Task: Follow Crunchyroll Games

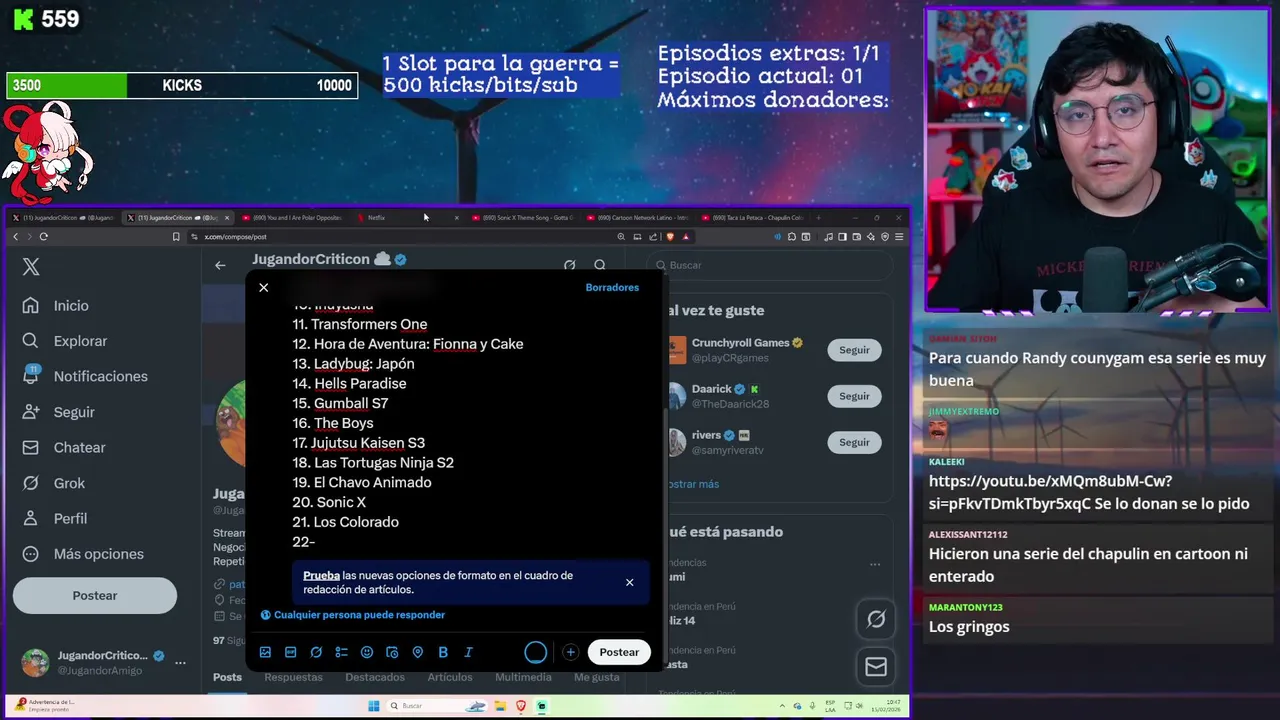Action: [854, 350]
